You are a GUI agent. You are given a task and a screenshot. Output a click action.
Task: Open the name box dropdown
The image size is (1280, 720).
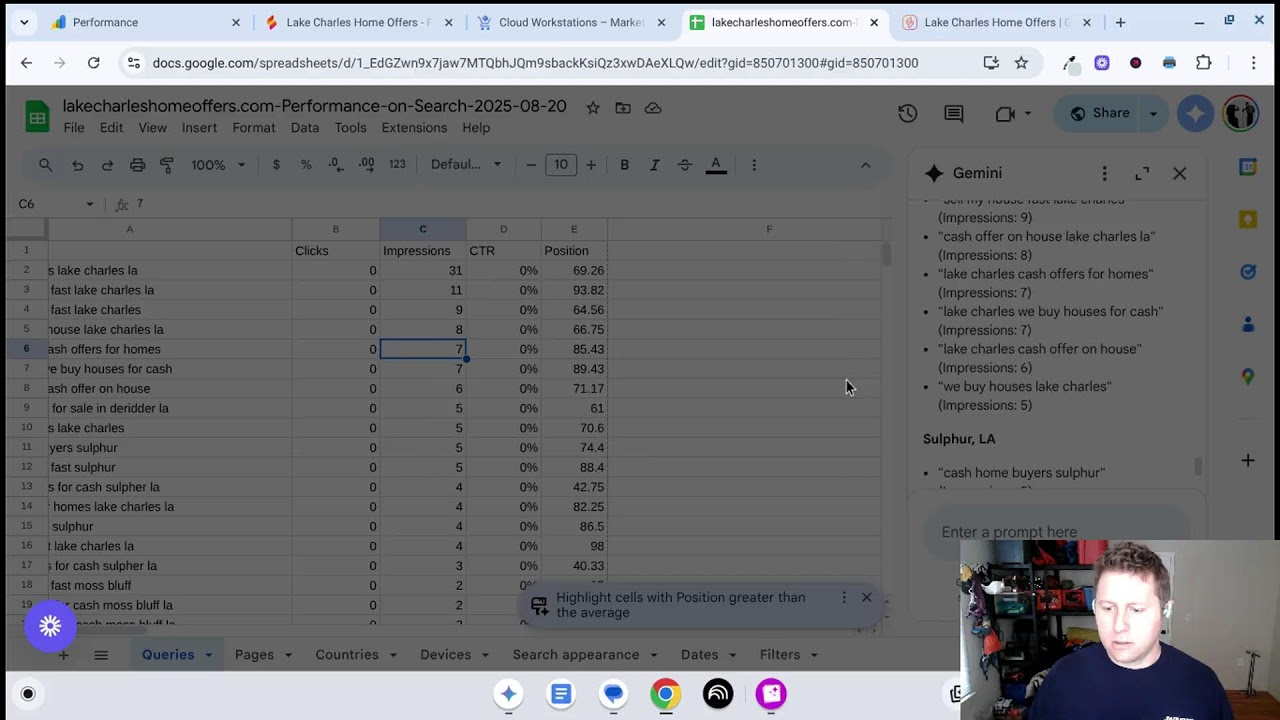click(x=89, y=204)
